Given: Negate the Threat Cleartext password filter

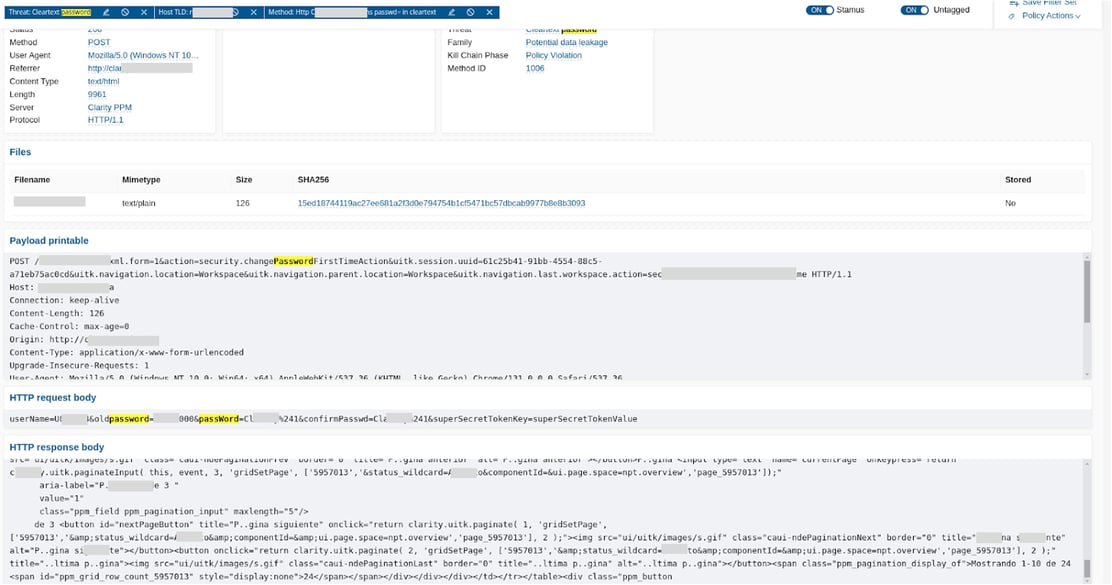Looking at the screenshot, I should 125,12.
